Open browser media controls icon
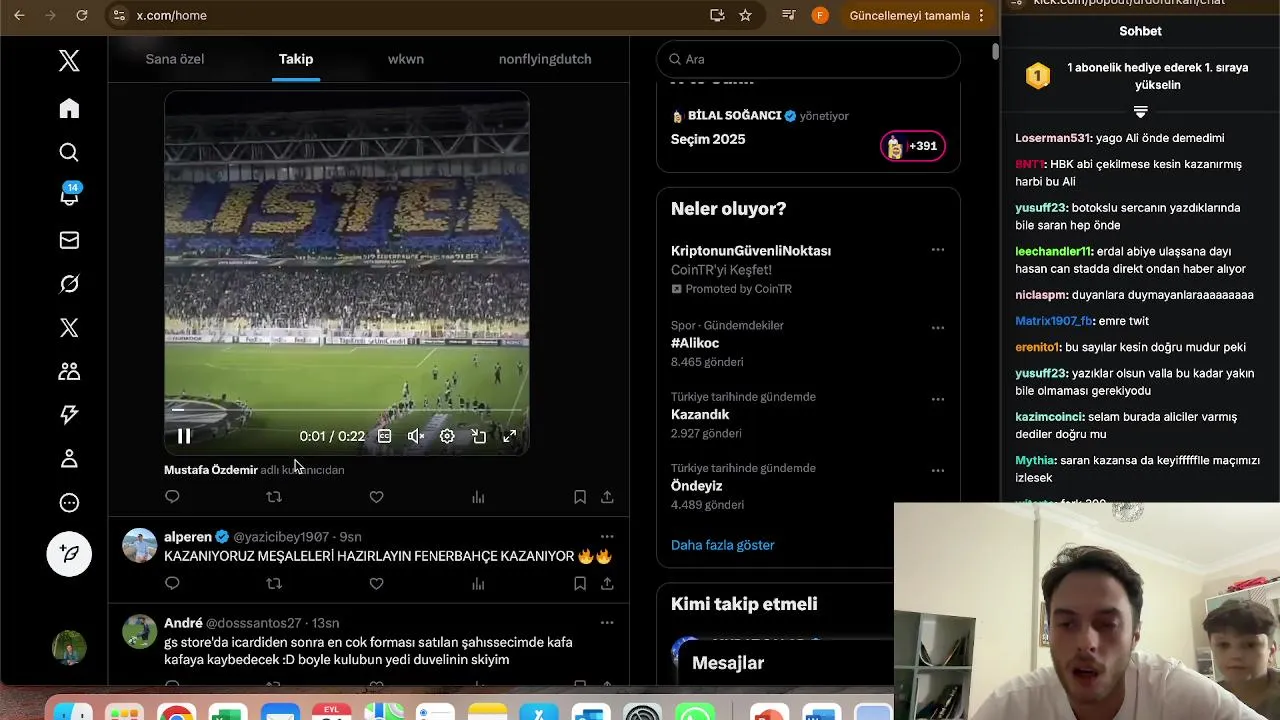 coord(789,15)
